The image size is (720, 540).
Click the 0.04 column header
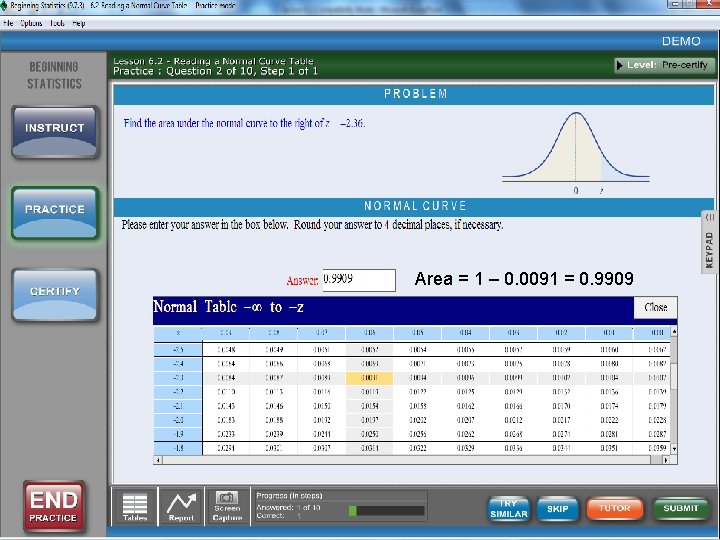(x=465, y=333)
